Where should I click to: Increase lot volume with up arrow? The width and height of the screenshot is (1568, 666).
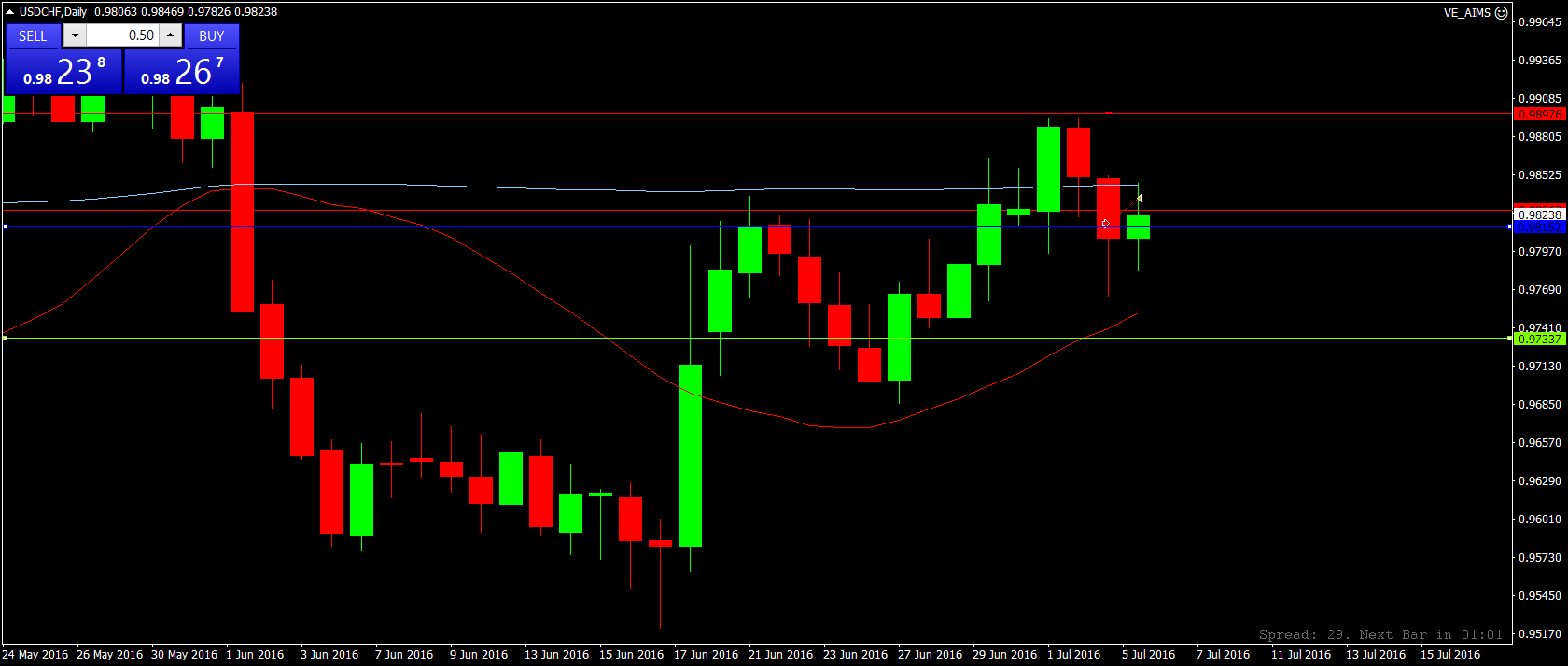[x=170, y=35]
